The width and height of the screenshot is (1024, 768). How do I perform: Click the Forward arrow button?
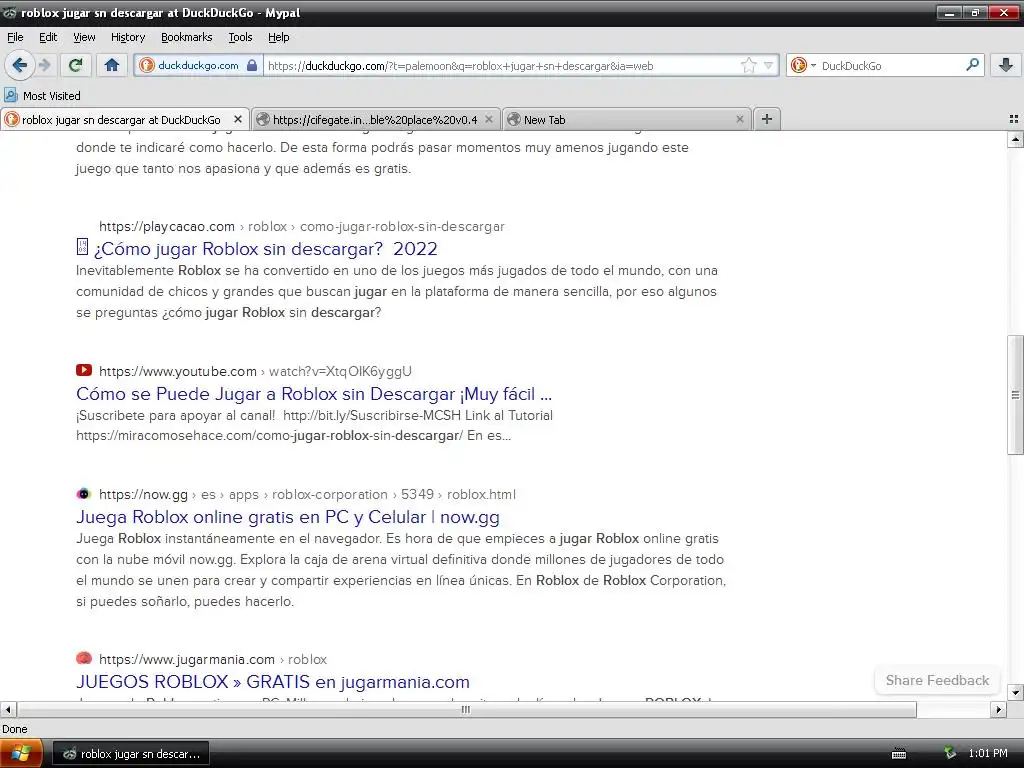[x=44, y=65]
